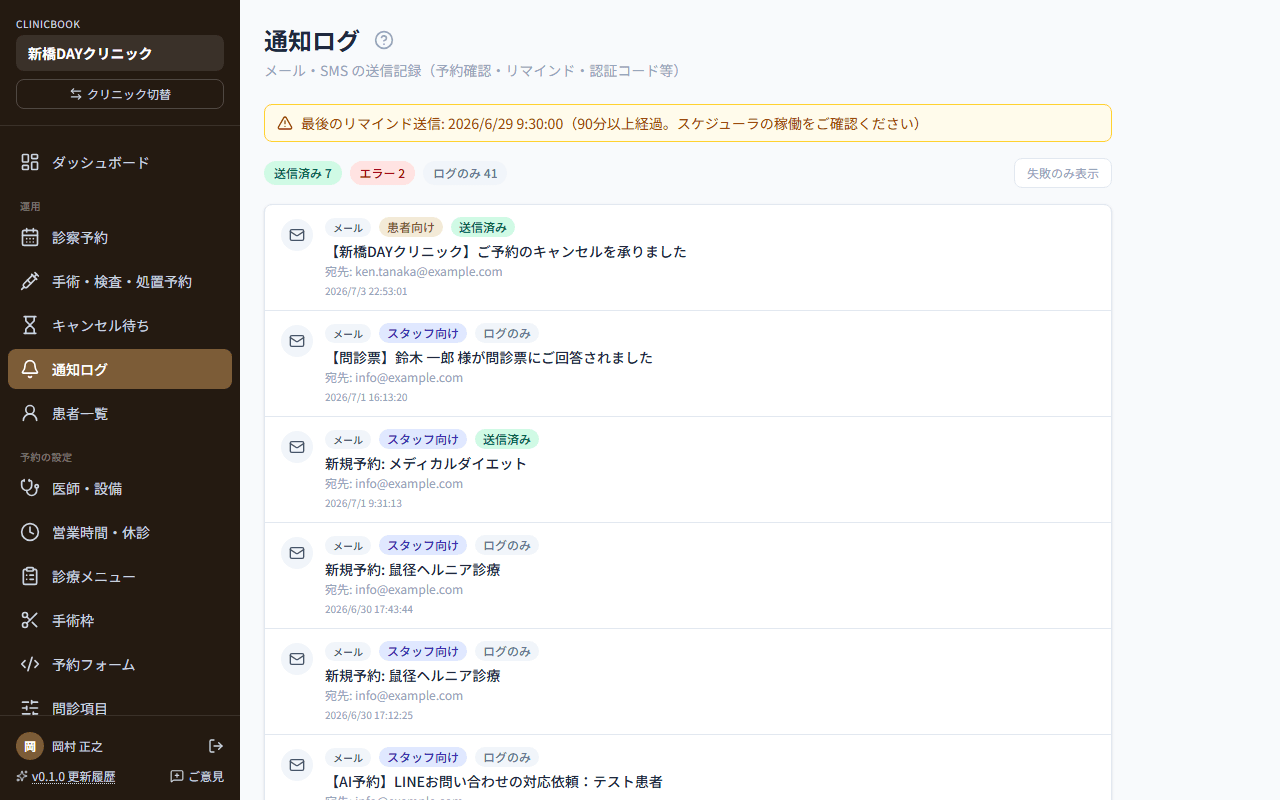The height and width of the screenshot is (800, 1280).
Task: Go to 診療メニュー settings
Action: (x=120, y=576)
